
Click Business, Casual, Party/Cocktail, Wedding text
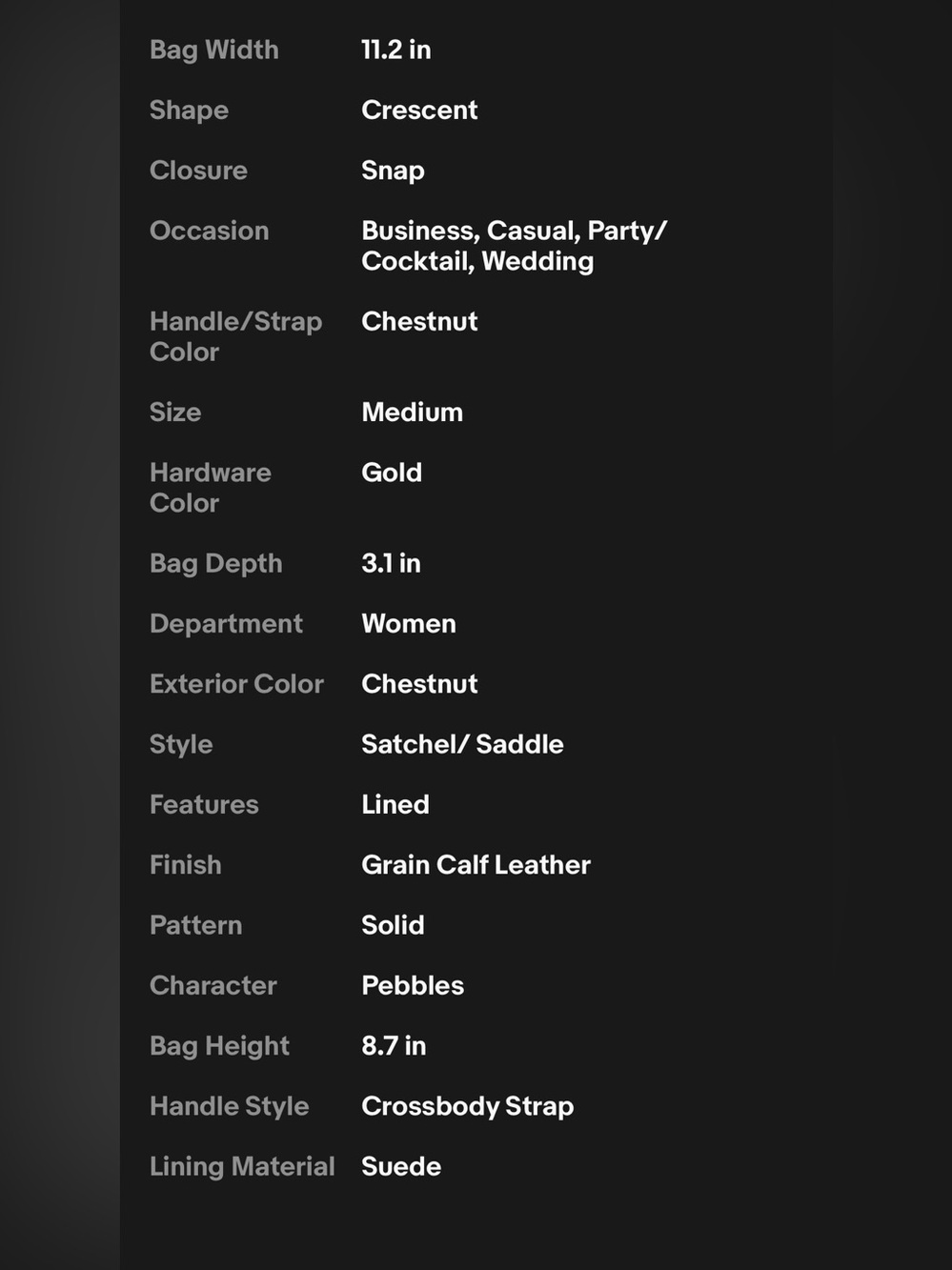514,246
